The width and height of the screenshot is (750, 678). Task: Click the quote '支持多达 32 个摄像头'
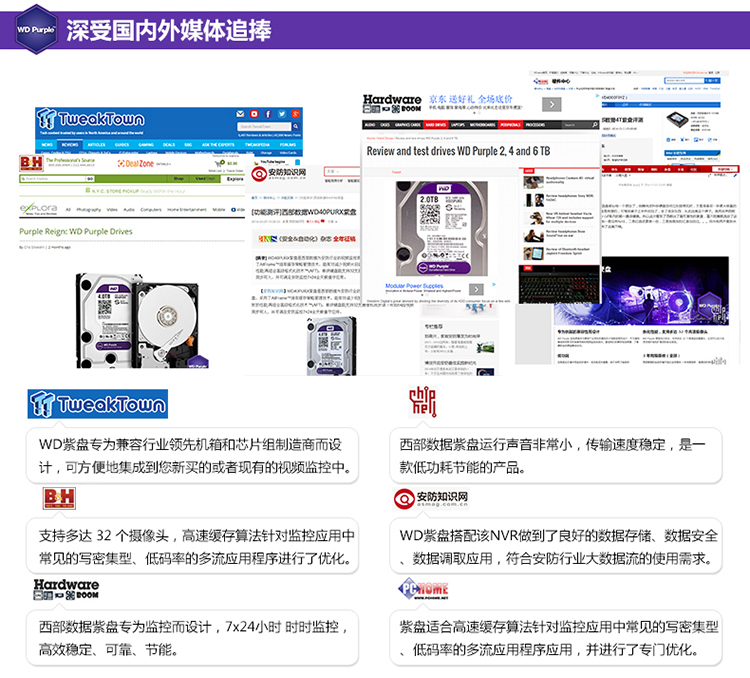(x=193, y=546)
